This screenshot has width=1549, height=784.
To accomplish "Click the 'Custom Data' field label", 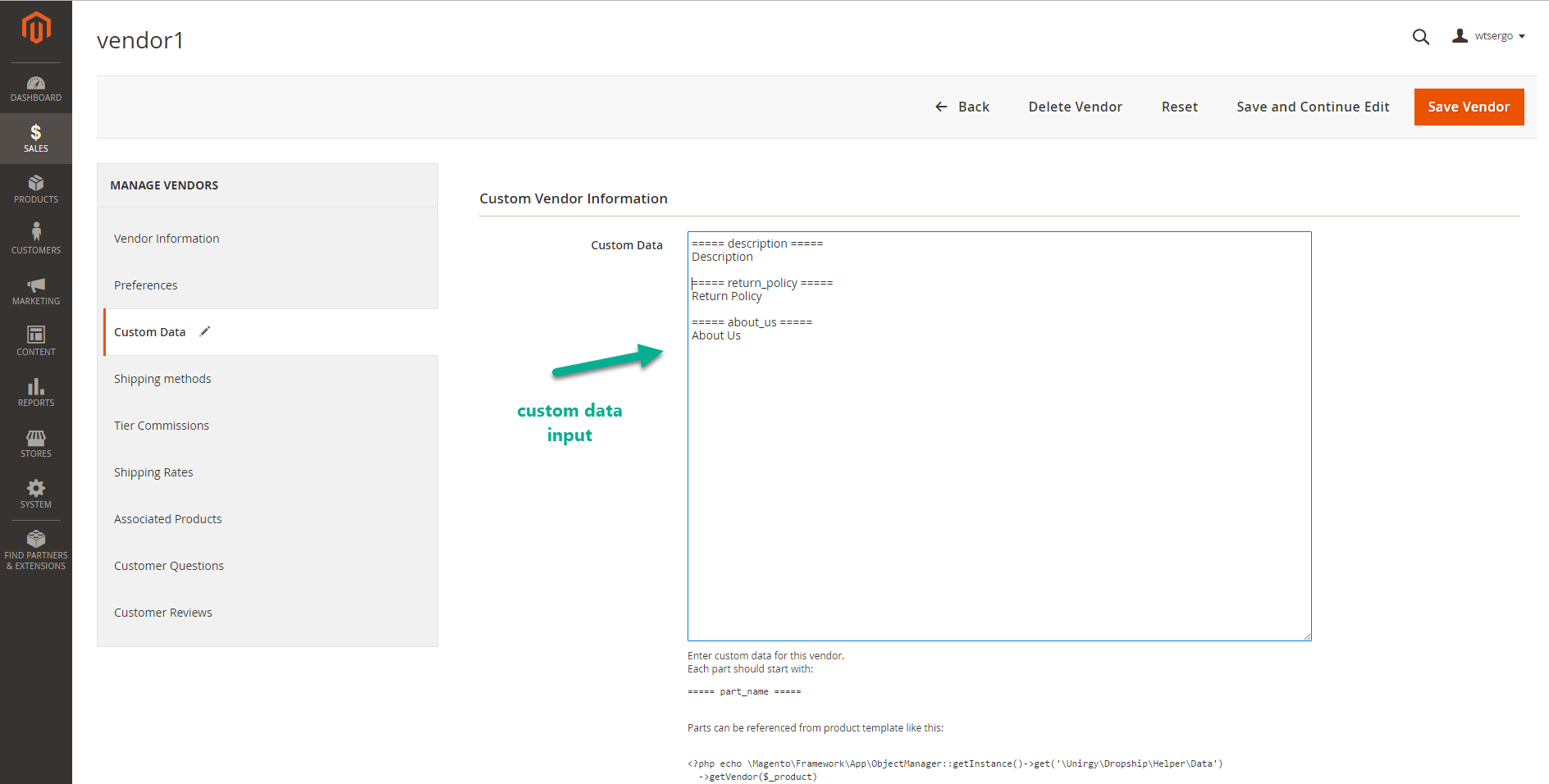I will [x=626, y=245].
